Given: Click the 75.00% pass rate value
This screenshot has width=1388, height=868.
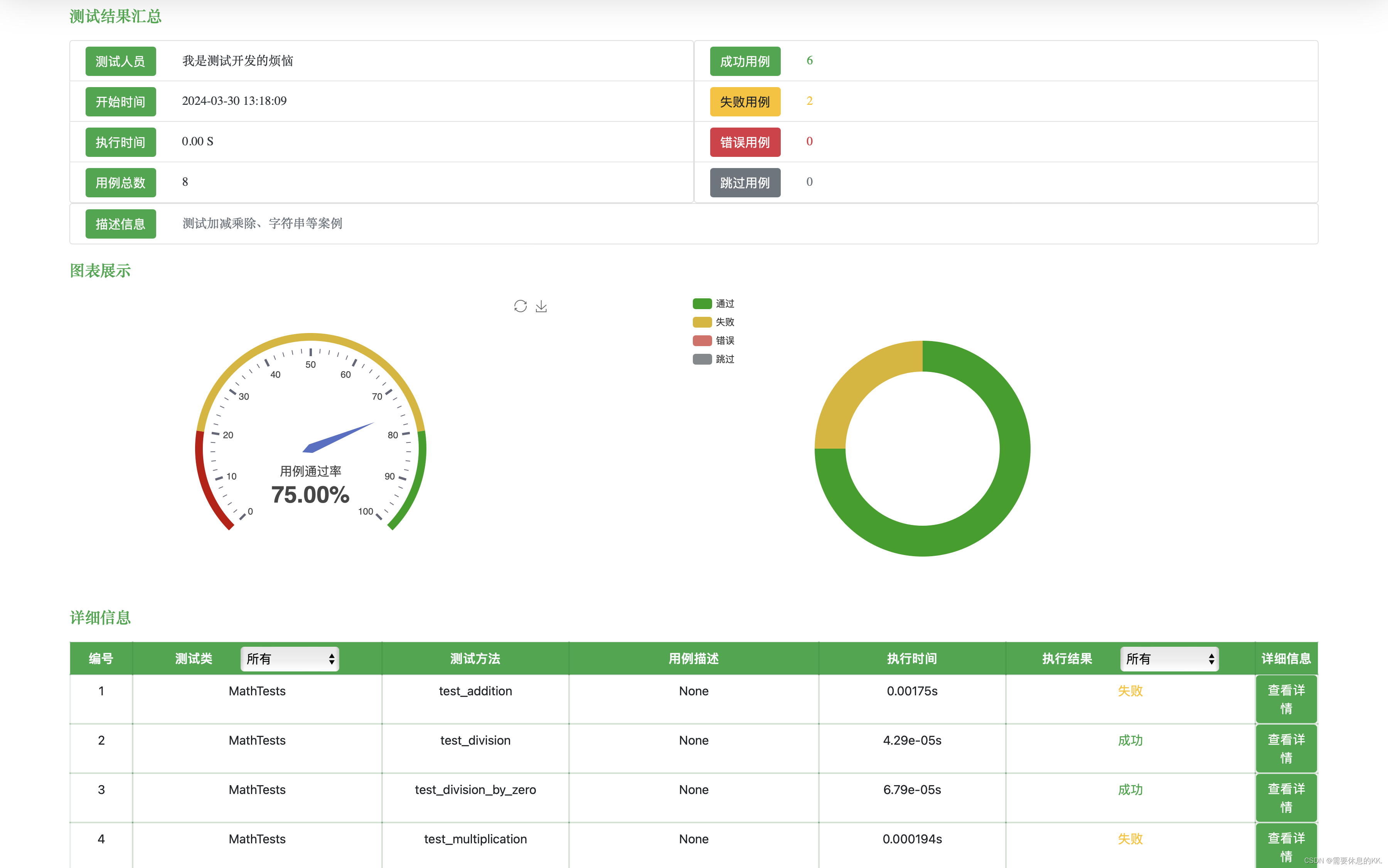Looking at the screenshot, I should (310, 495).
